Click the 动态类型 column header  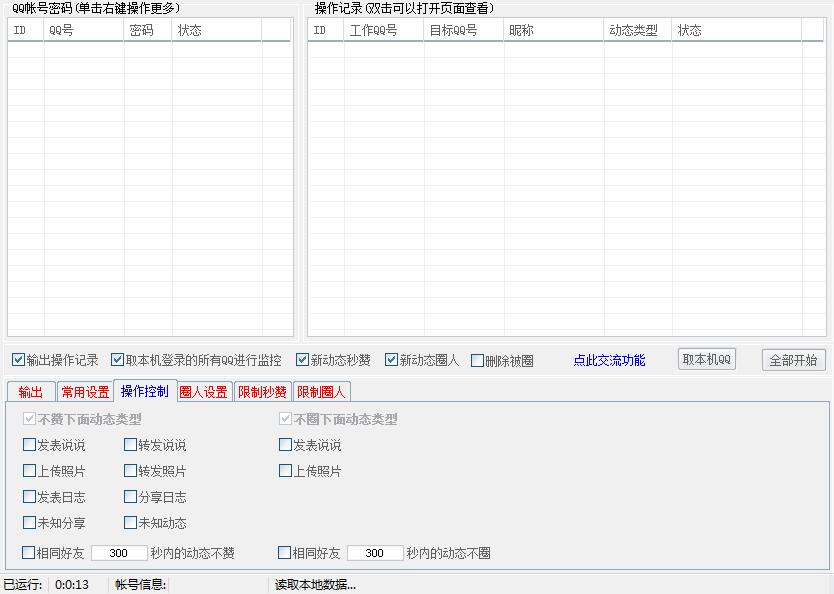pyautogui.click(x=638, y=30)
